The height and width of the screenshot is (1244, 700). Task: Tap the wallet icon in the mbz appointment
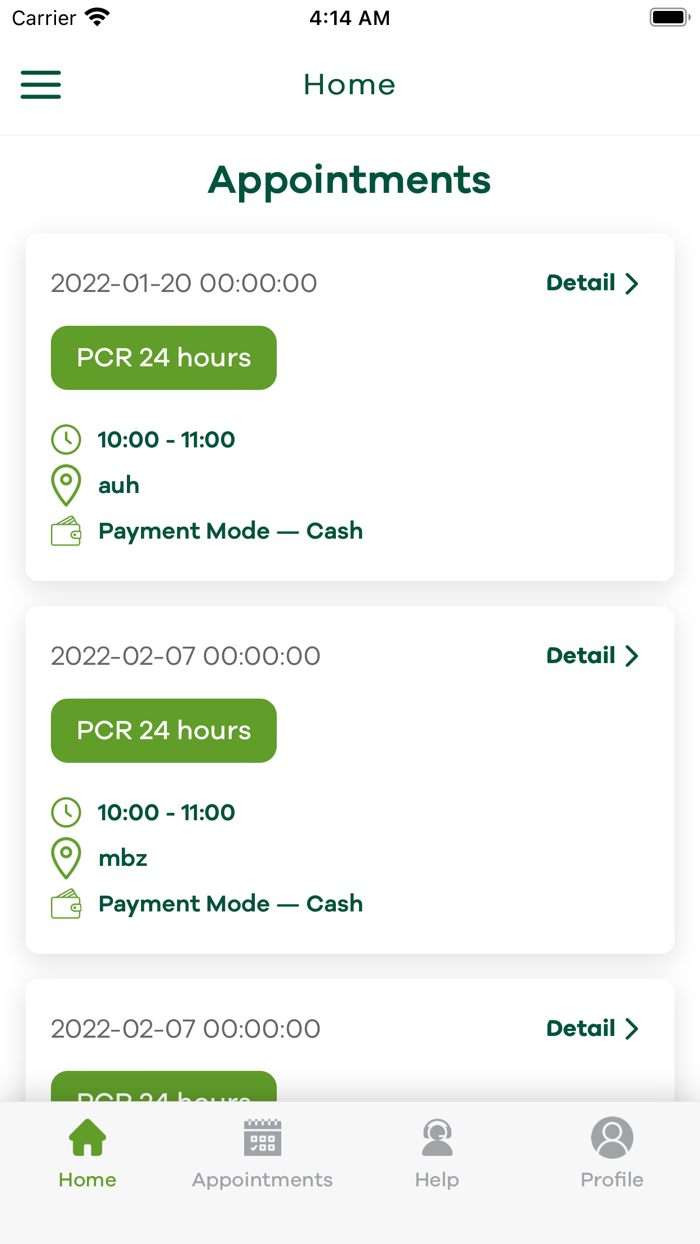[x=66, y=904]
